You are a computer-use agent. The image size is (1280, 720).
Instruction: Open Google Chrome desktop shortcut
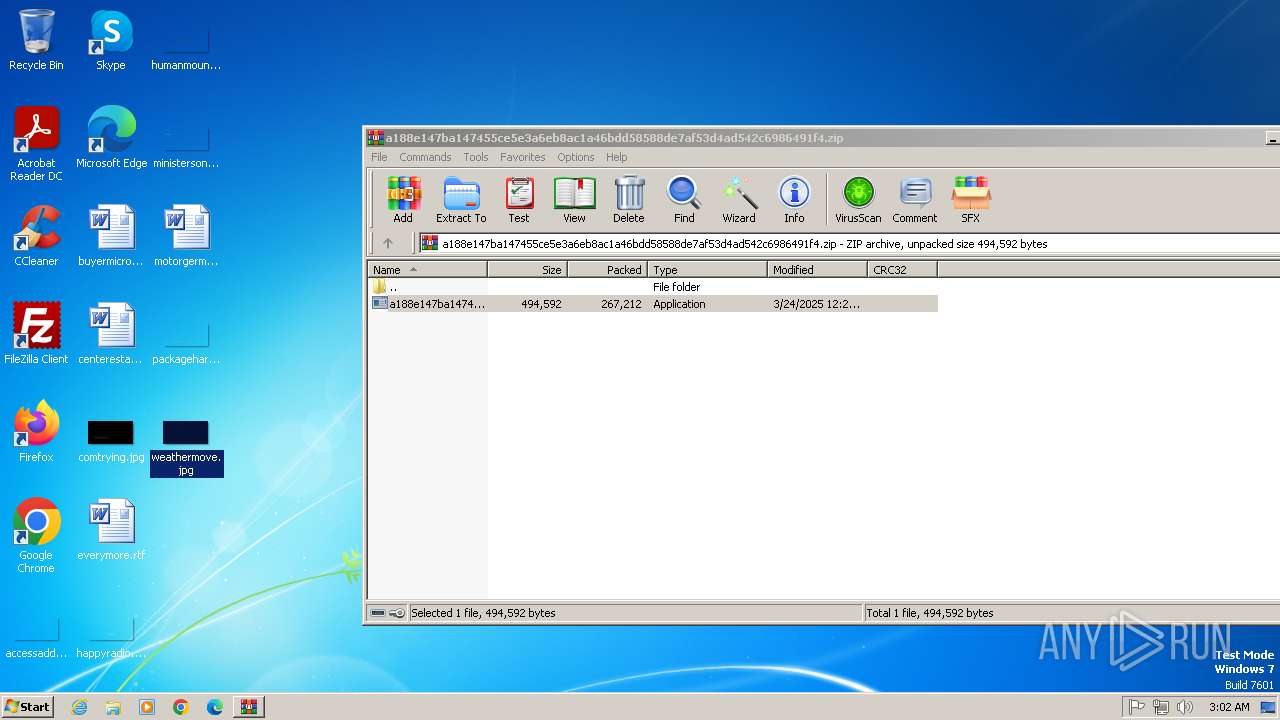(x=36, y=536)
